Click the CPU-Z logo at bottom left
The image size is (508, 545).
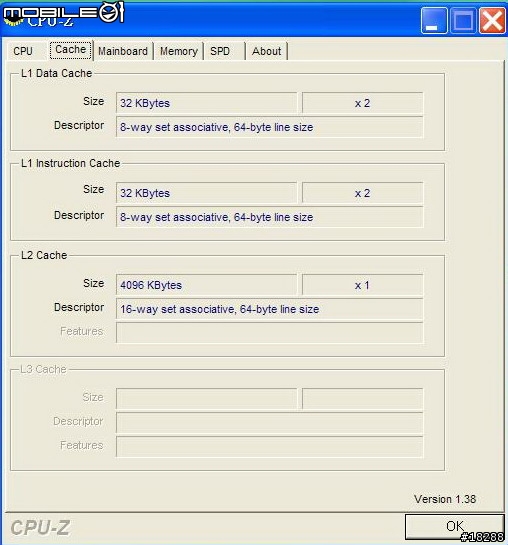click(40, 528)
